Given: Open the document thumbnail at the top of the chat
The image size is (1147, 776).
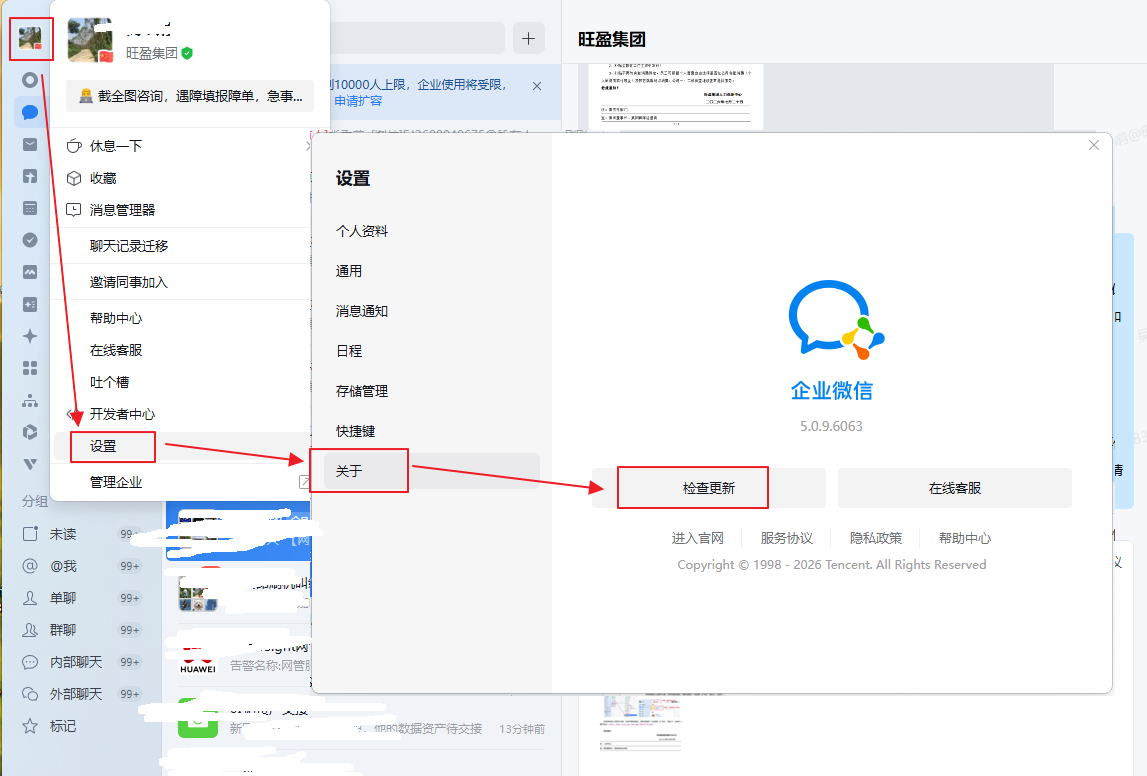Looking at the screenshot, I should pos(676,96).
